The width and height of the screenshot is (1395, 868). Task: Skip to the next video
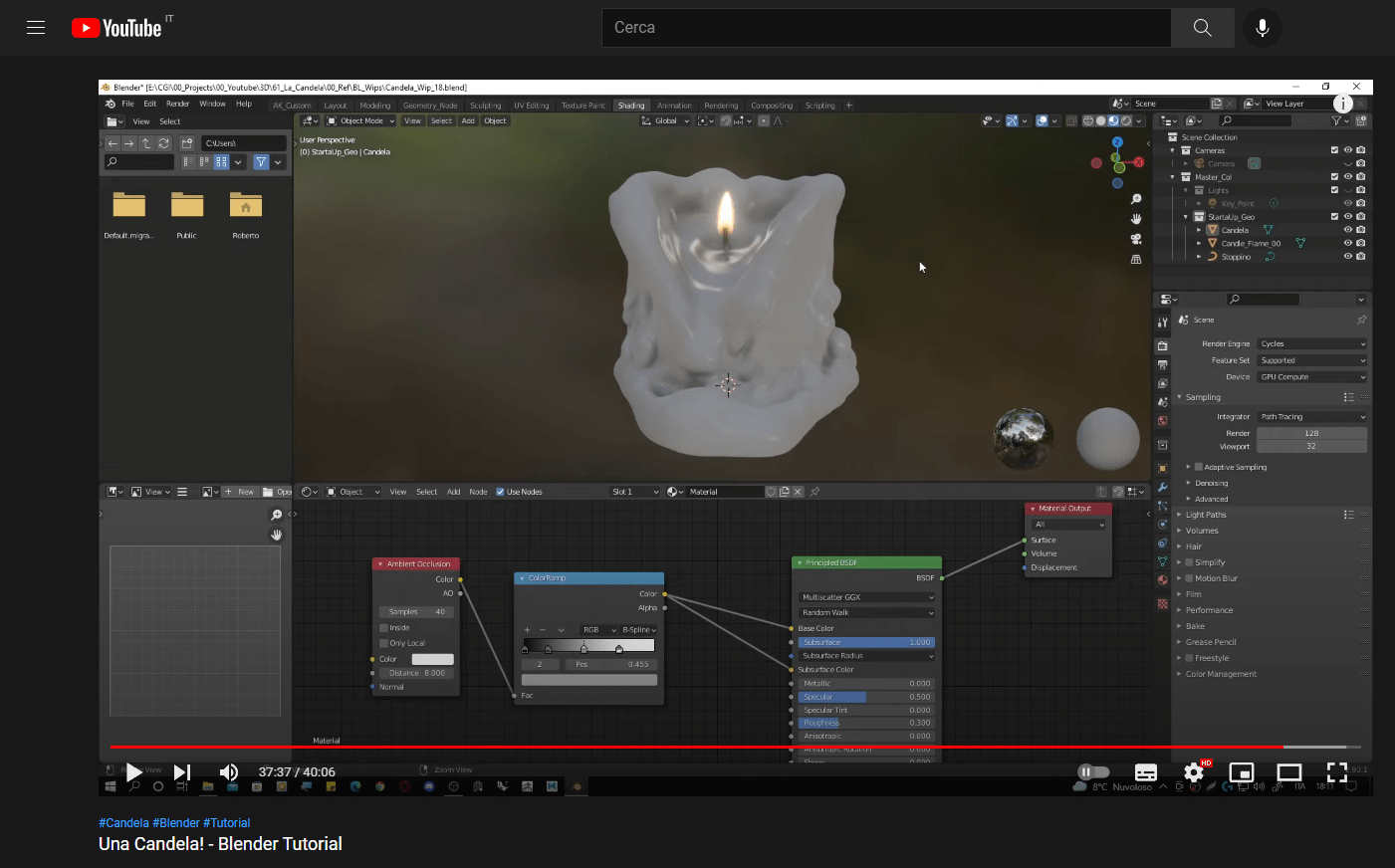(x=182, y=772)
